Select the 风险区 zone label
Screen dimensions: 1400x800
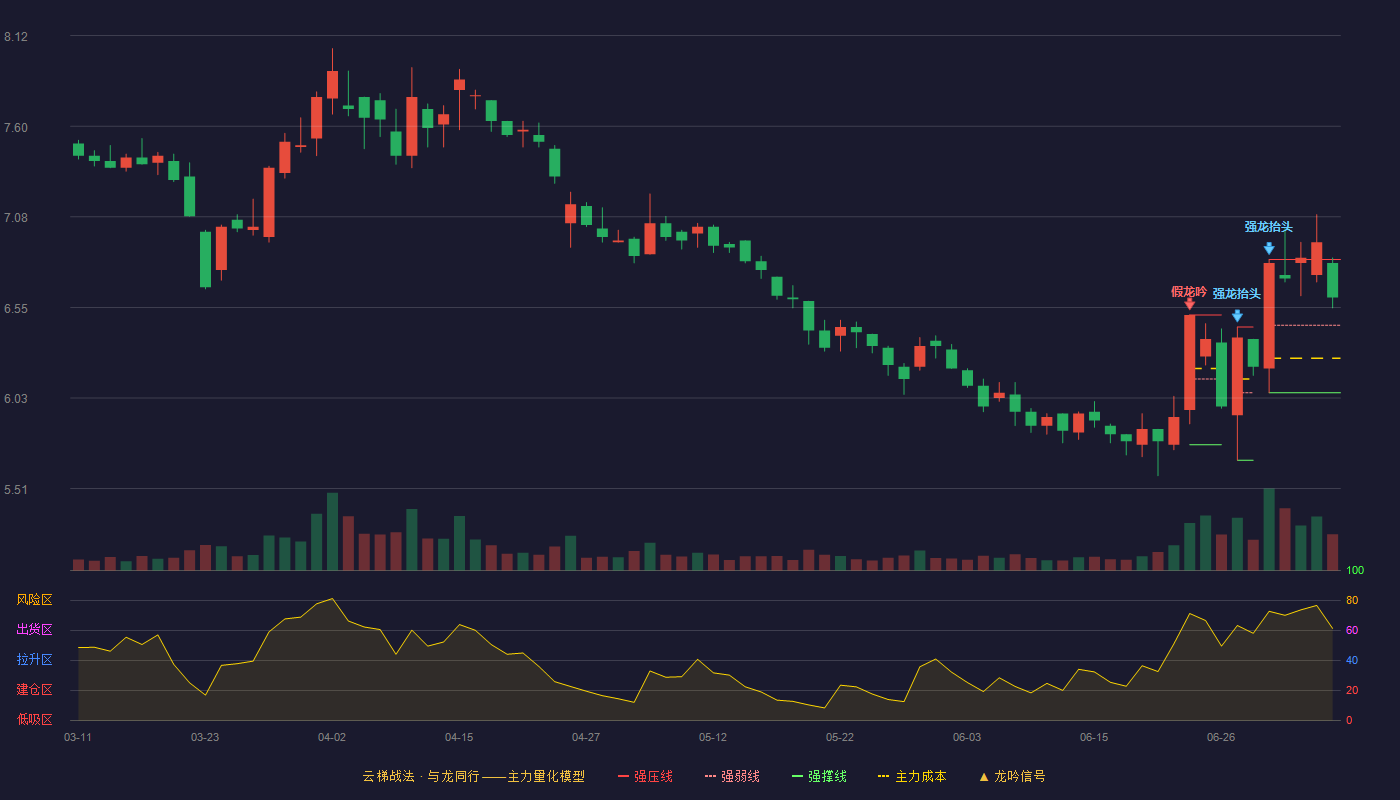(x=34, y=600)
